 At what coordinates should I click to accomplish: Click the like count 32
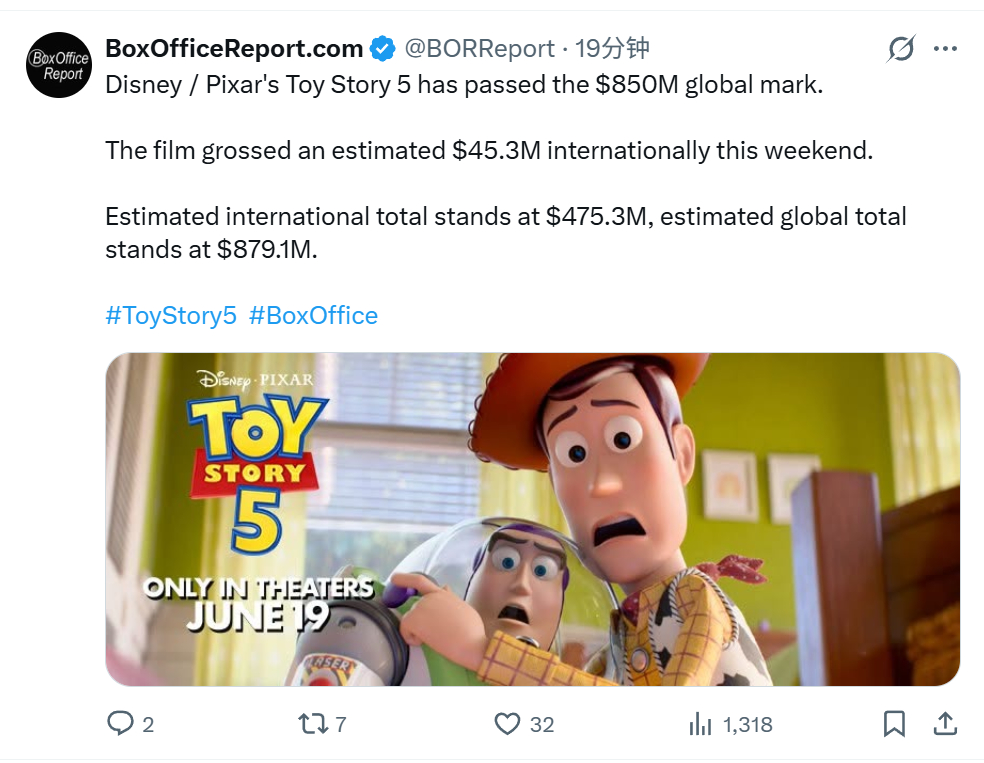[542, 725]
